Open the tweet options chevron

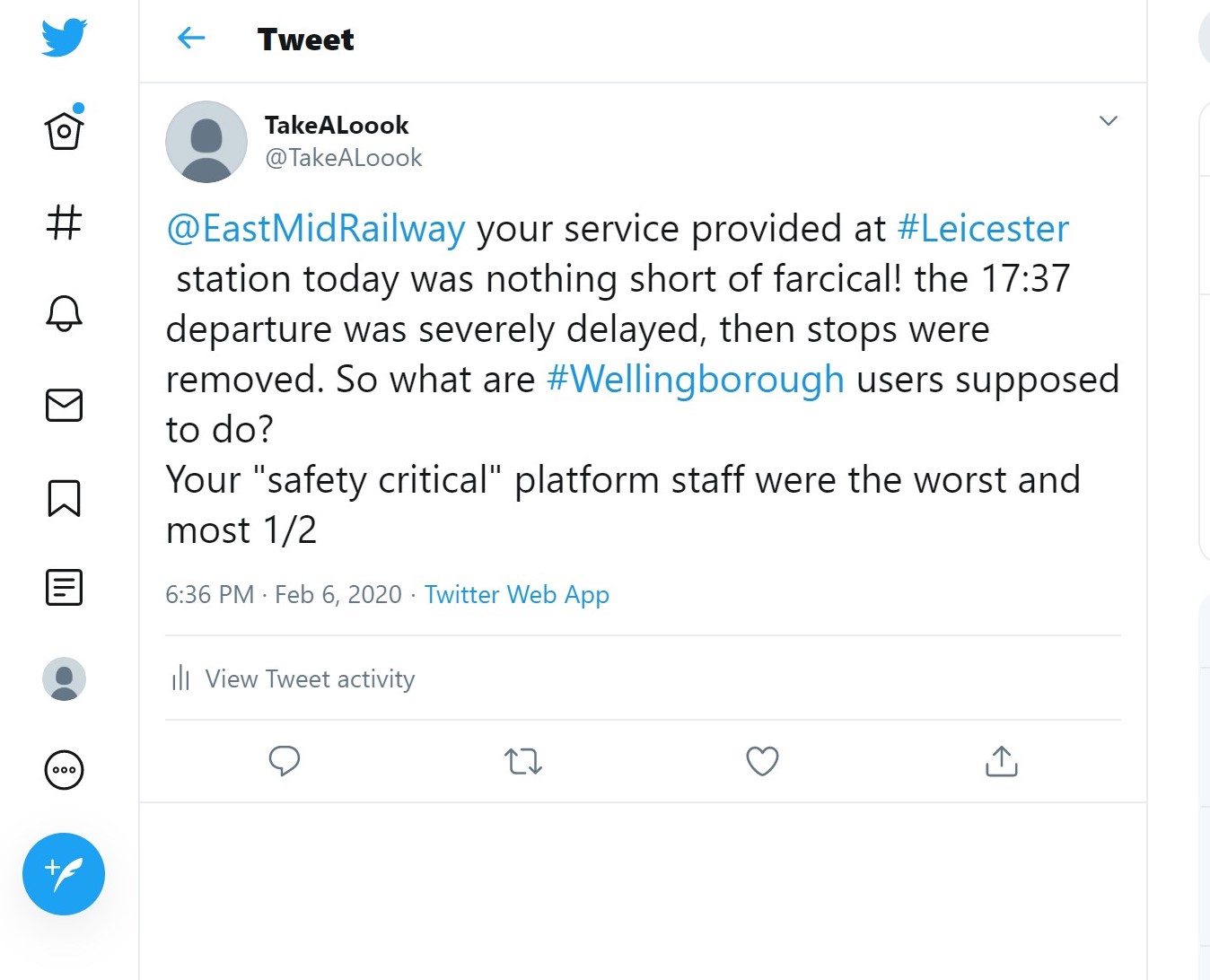click(1109, 121)
